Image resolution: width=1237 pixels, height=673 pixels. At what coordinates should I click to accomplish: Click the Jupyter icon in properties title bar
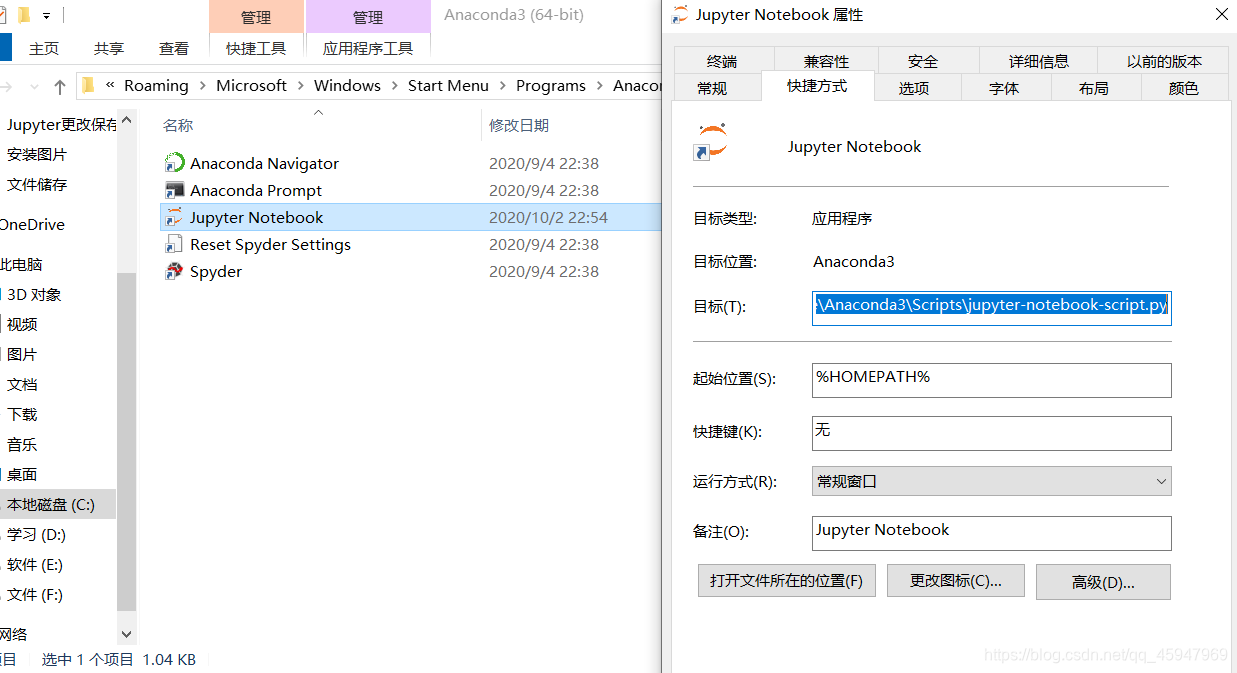tap(680, 14)
